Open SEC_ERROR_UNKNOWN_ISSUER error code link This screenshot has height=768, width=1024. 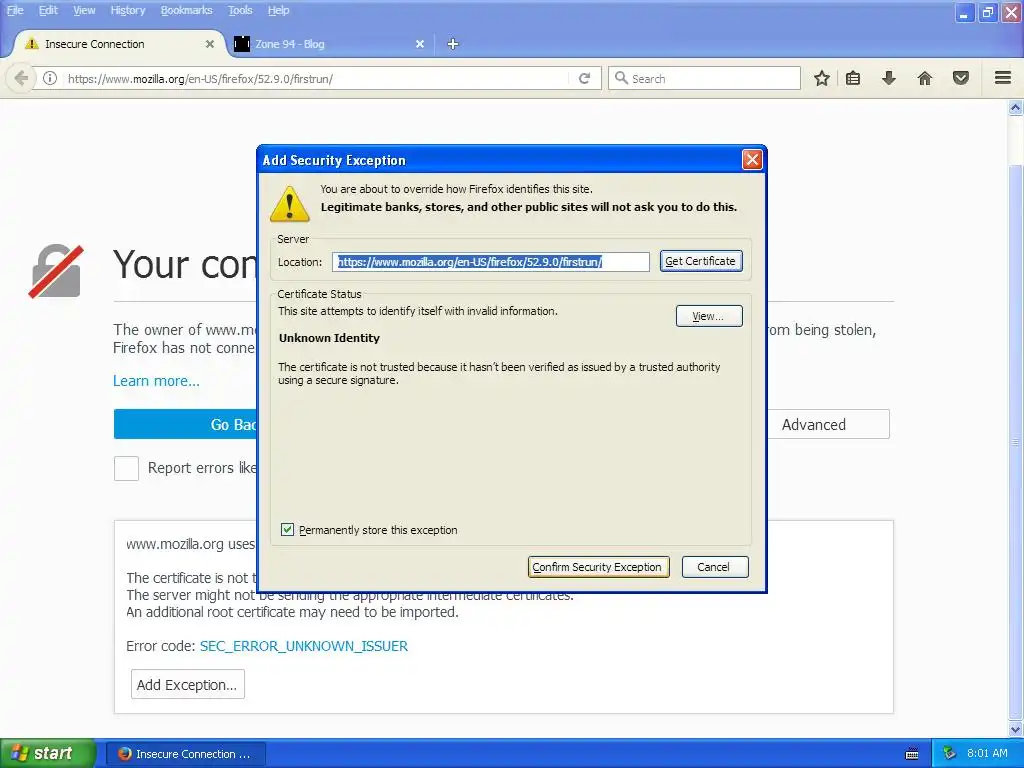point(304,647)
